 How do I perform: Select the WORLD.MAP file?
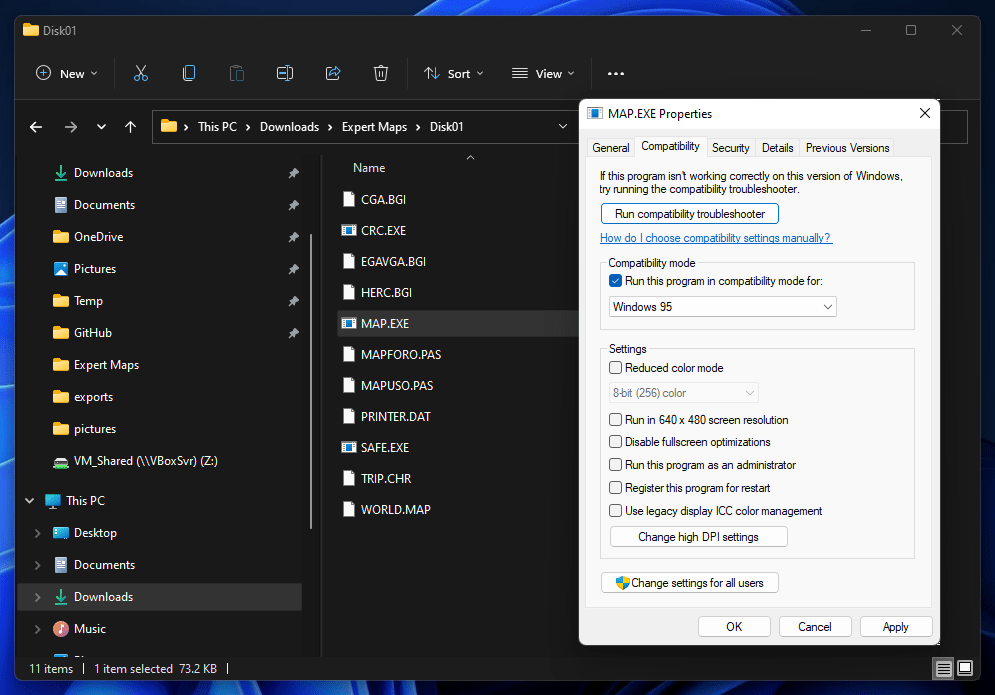coord(395,509)
